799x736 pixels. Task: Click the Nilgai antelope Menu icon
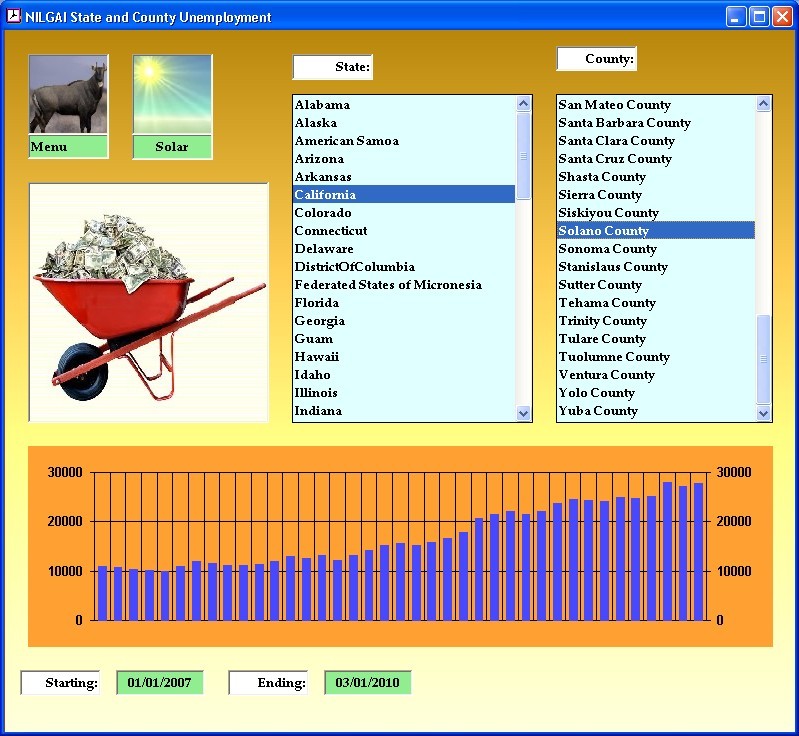tap(68, 95)
